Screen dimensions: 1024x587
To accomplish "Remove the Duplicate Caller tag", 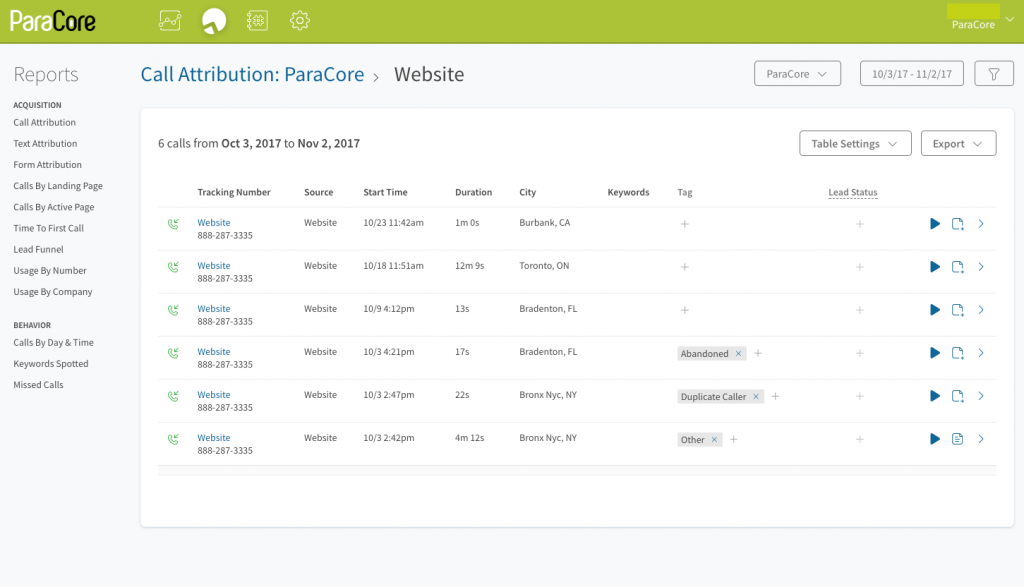I will click(x=756, y=396).
